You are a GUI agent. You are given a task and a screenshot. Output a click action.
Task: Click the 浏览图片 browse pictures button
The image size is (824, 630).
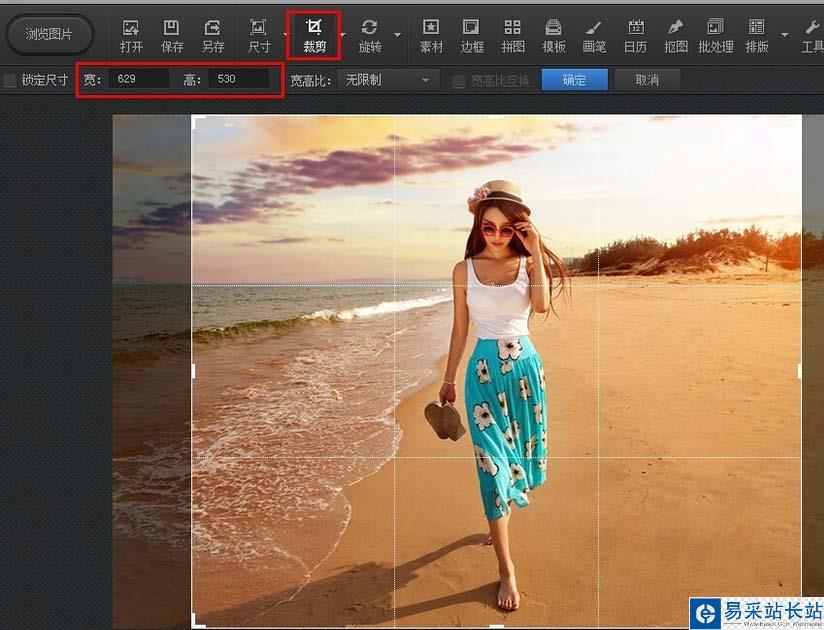point(49,35)
